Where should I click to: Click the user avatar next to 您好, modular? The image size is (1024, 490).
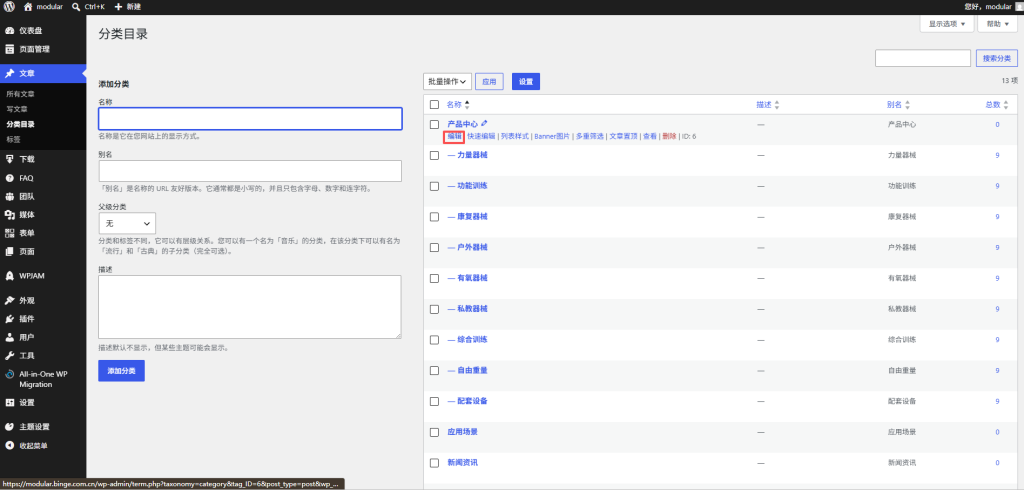(x=1019, y=7)
